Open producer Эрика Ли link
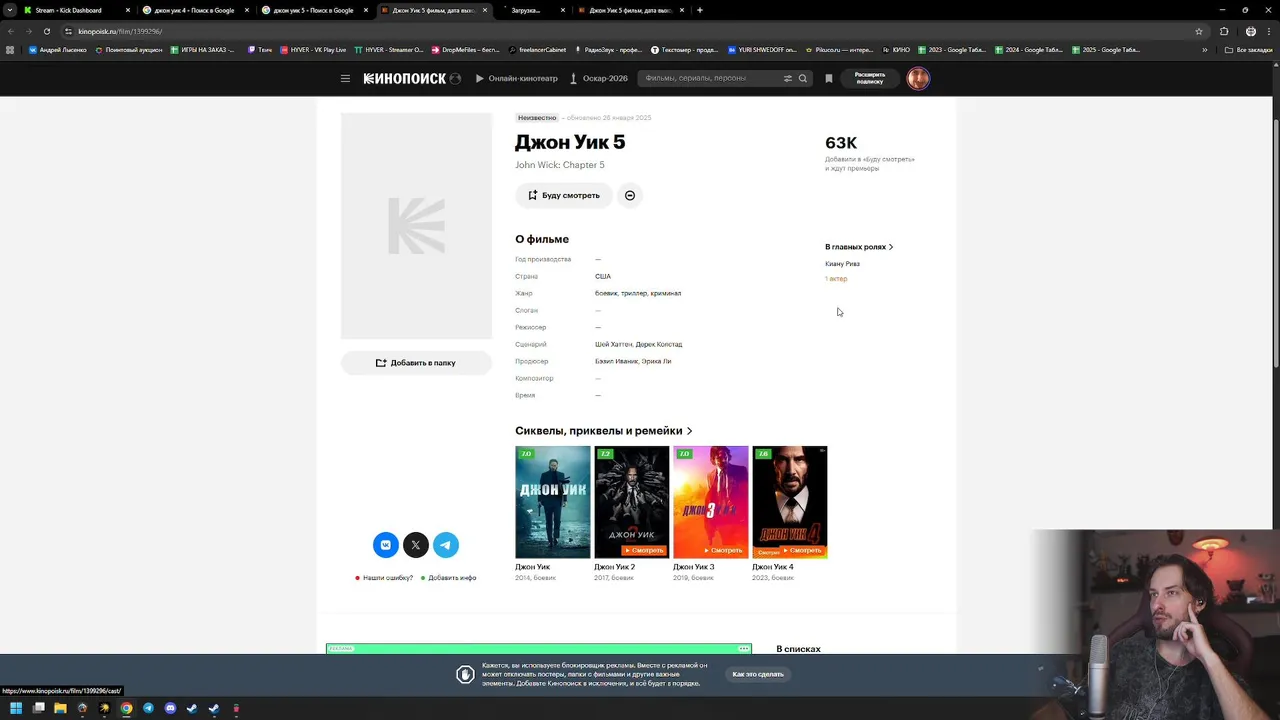Screen dimensions: 1280x720 pos(657,361)
